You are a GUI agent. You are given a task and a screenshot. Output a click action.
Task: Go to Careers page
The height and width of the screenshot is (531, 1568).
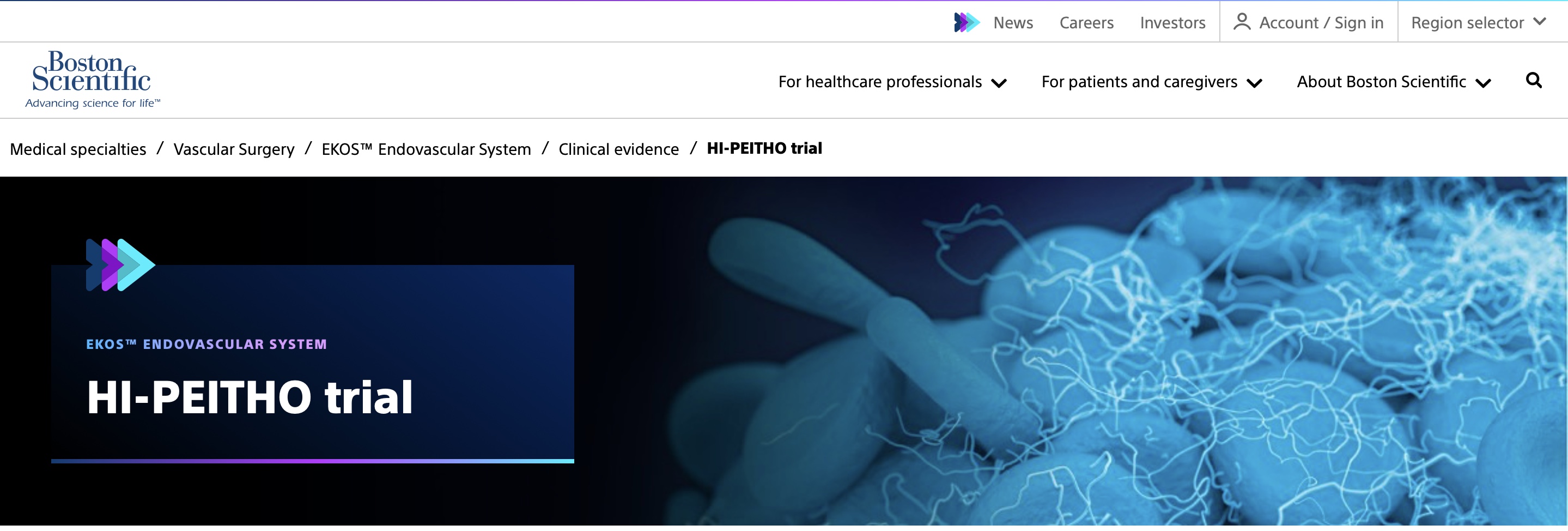point(1086,22)
